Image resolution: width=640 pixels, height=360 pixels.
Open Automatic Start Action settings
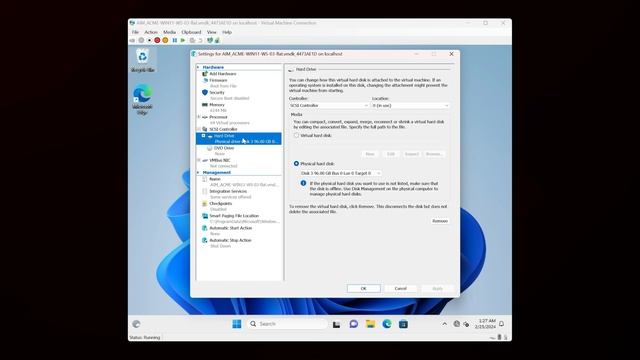[x=231, y=228]
